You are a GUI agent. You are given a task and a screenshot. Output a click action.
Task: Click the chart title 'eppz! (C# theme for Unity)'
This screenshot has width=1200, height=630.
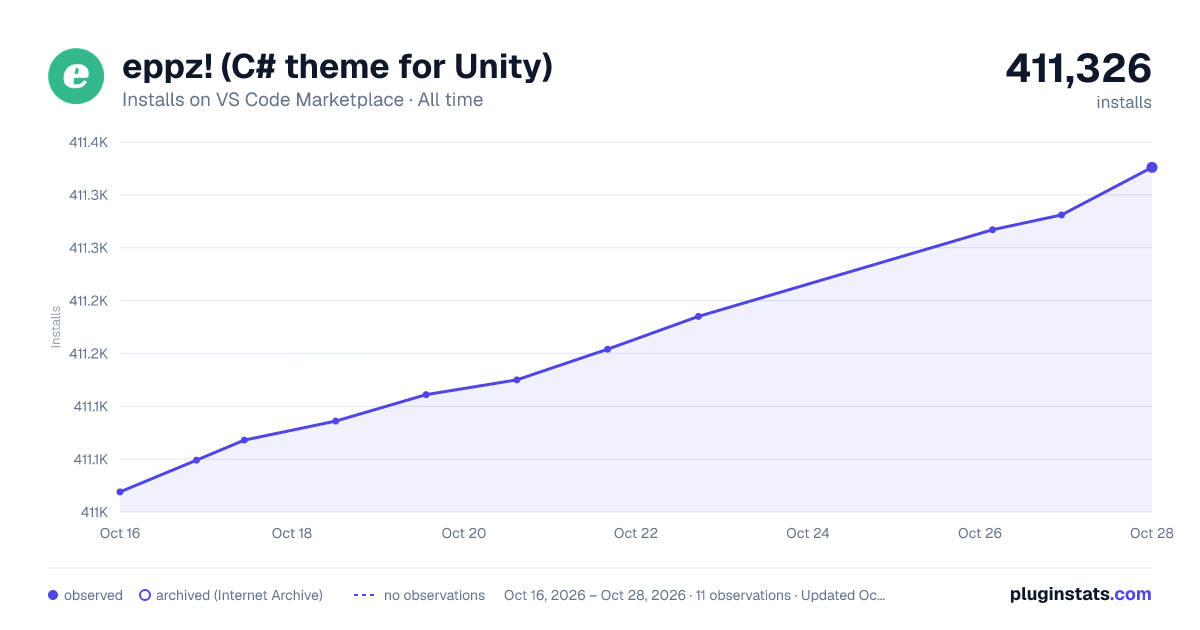pos(337,67)
